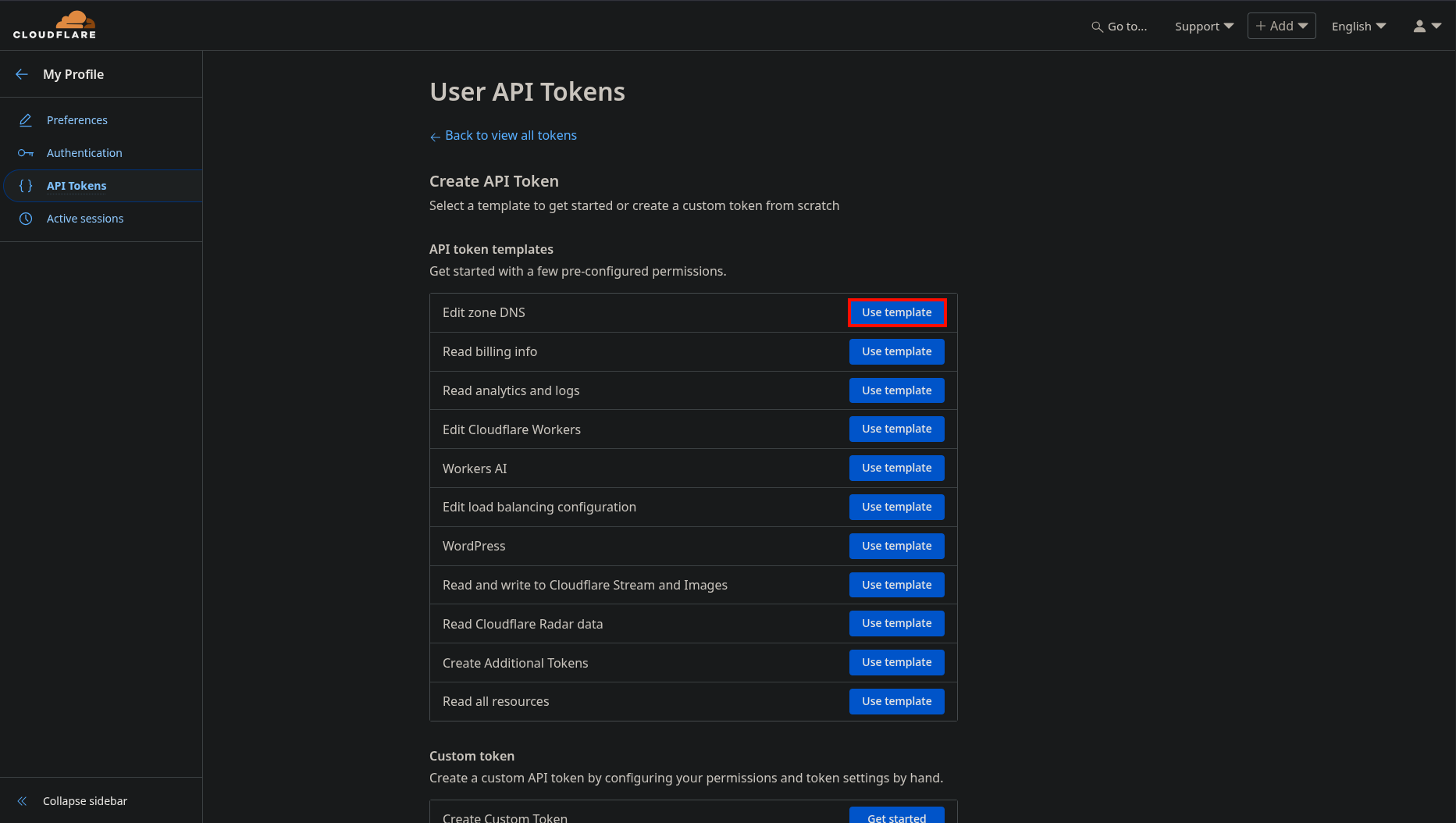
Task: Expand the Add dropdown
Action: coord(1280,26)
